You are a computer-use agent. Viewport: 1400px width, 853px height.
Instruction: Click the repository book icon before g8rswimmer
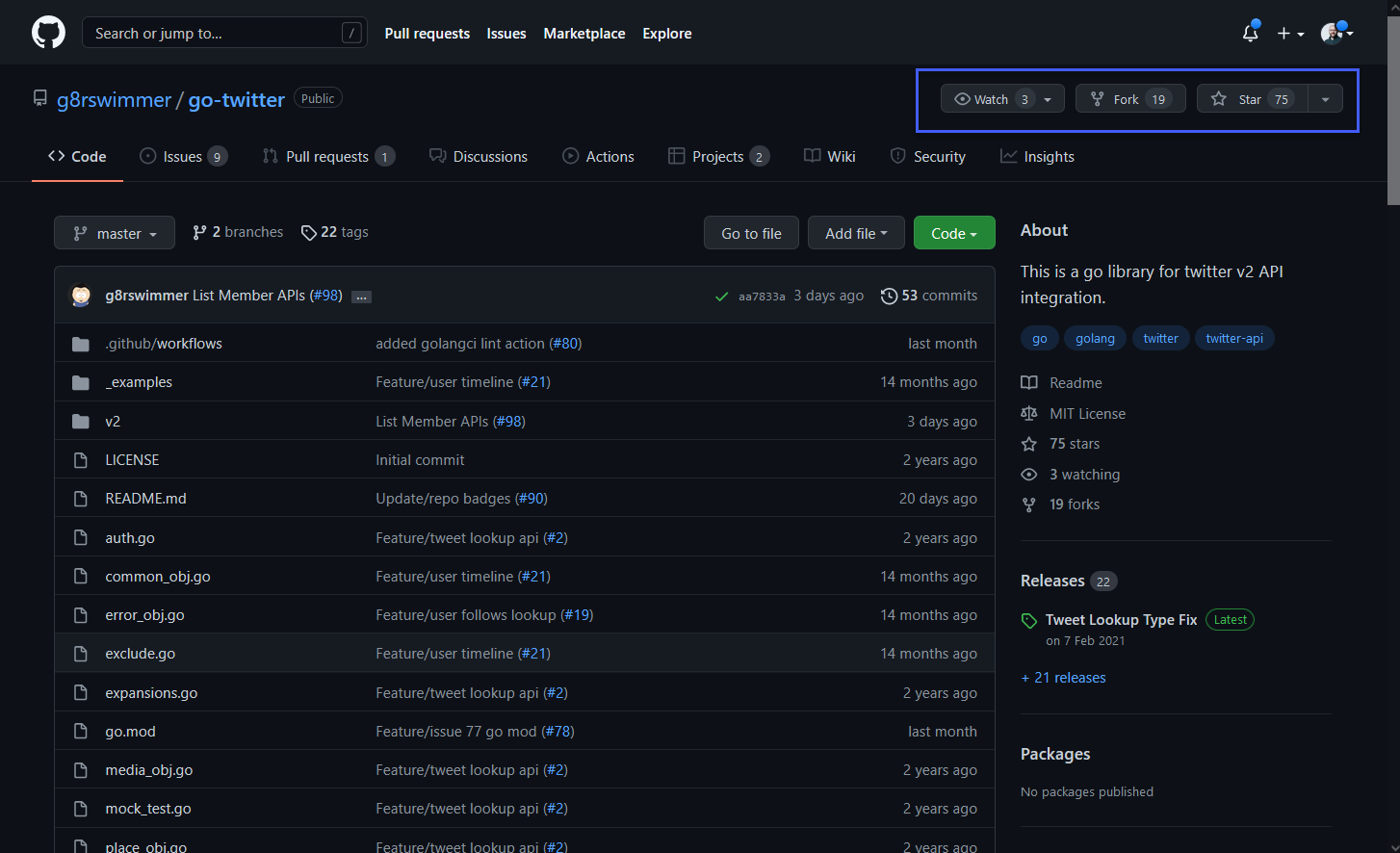[39, 96]
